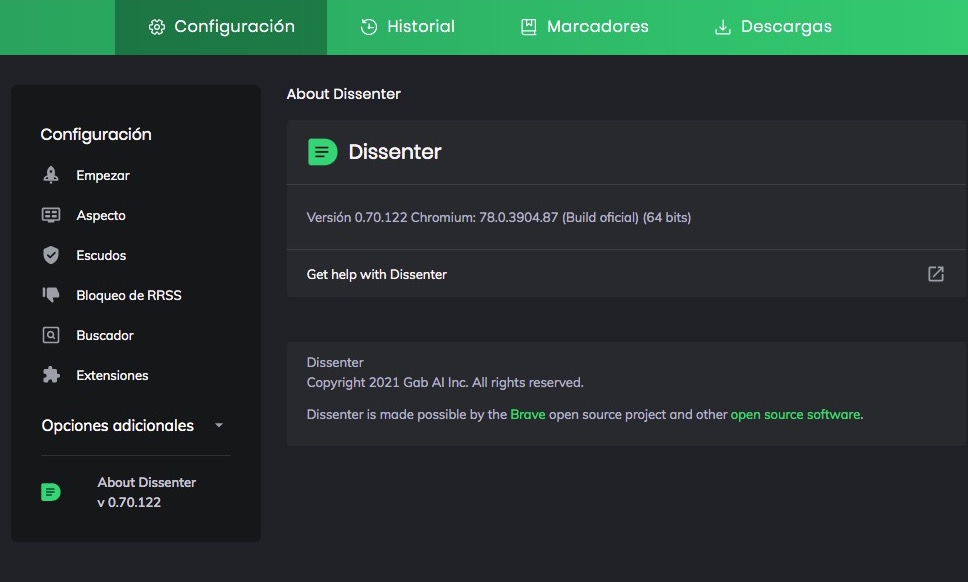
Task: Click the large Dissenter logo in the About panel
Action: 322,152
